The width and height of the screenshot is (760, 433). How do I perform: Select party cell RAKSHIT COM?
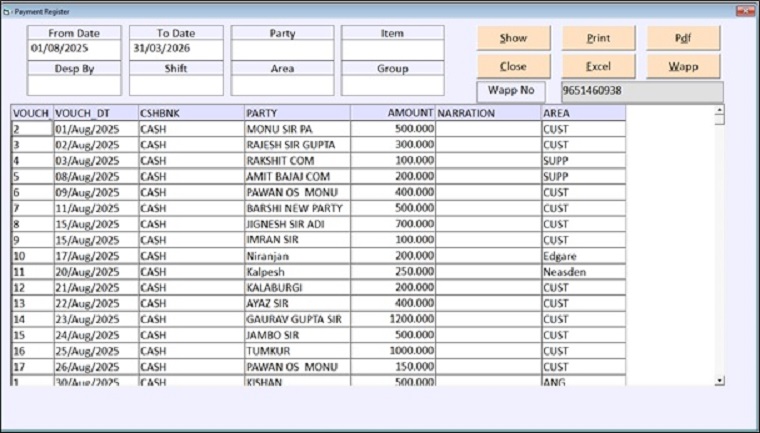(298, 160)
